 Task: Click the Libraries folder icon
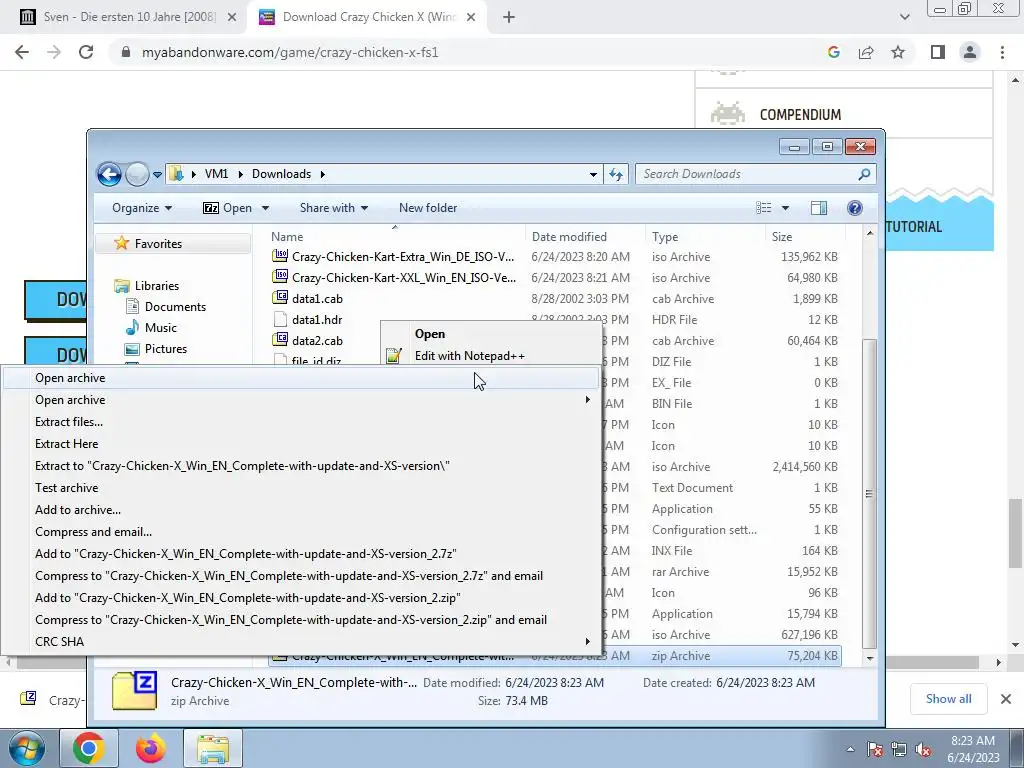121,285
